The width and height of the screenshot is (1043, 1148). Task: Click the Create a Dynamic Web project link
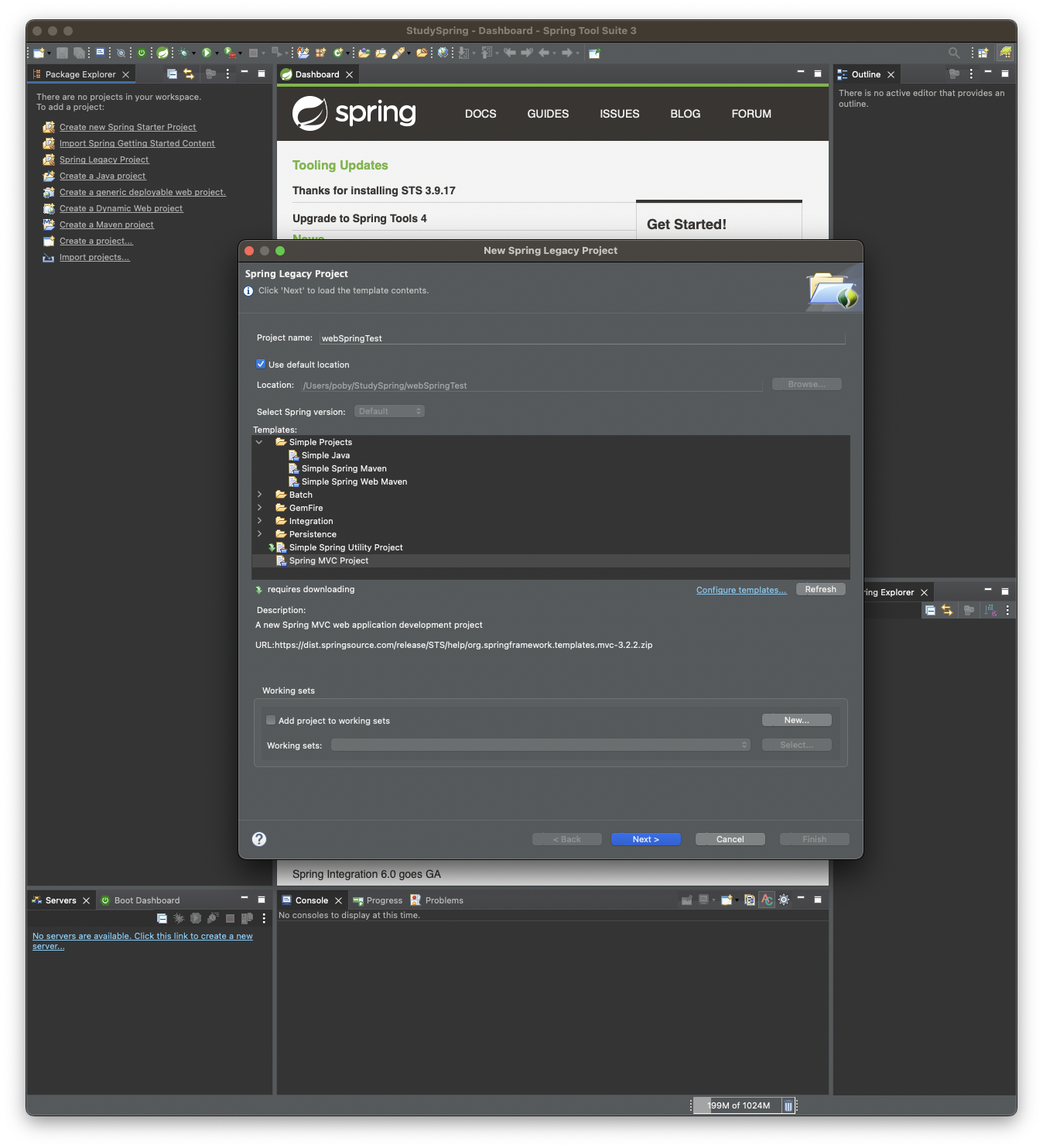(121, 208)
